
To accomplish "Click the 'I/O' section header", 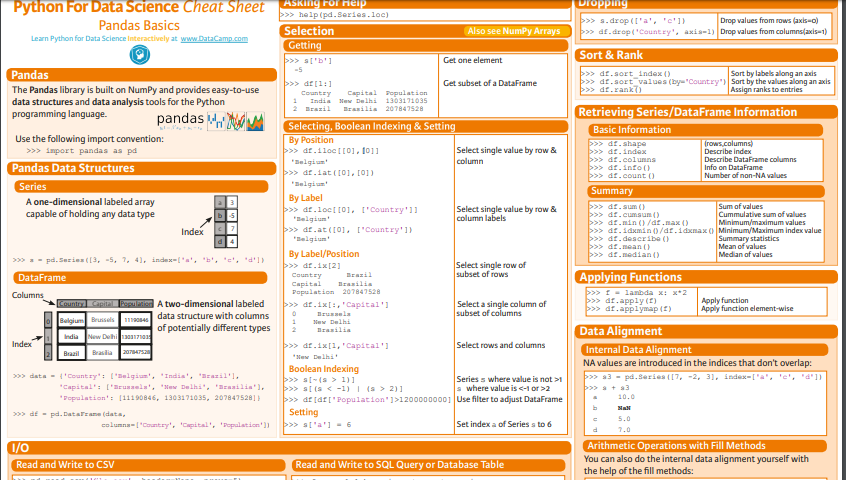I will tap(289, 448).
